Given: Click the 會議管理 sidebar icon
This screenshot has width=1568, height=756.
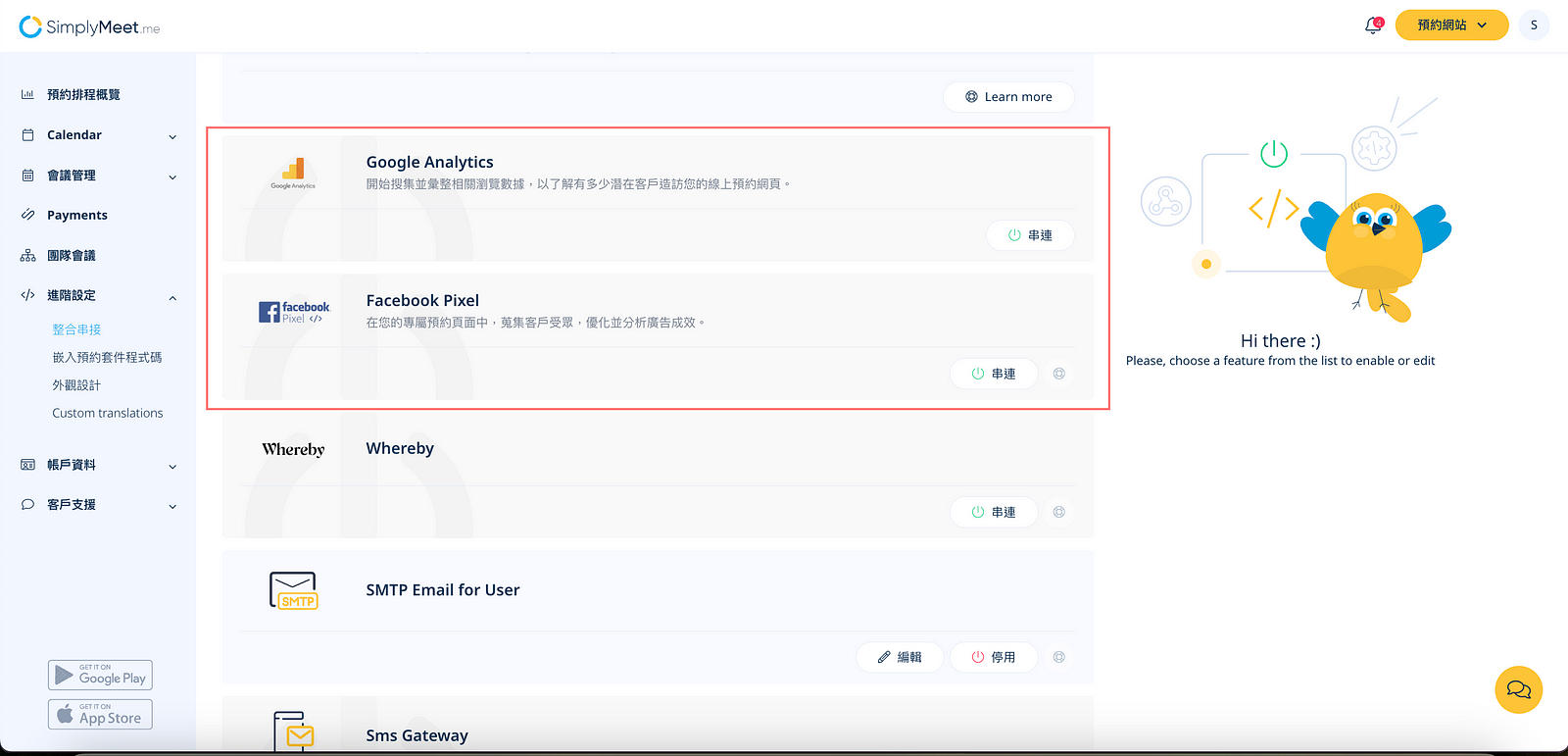Looking at the screenshot, I should 27,176.
